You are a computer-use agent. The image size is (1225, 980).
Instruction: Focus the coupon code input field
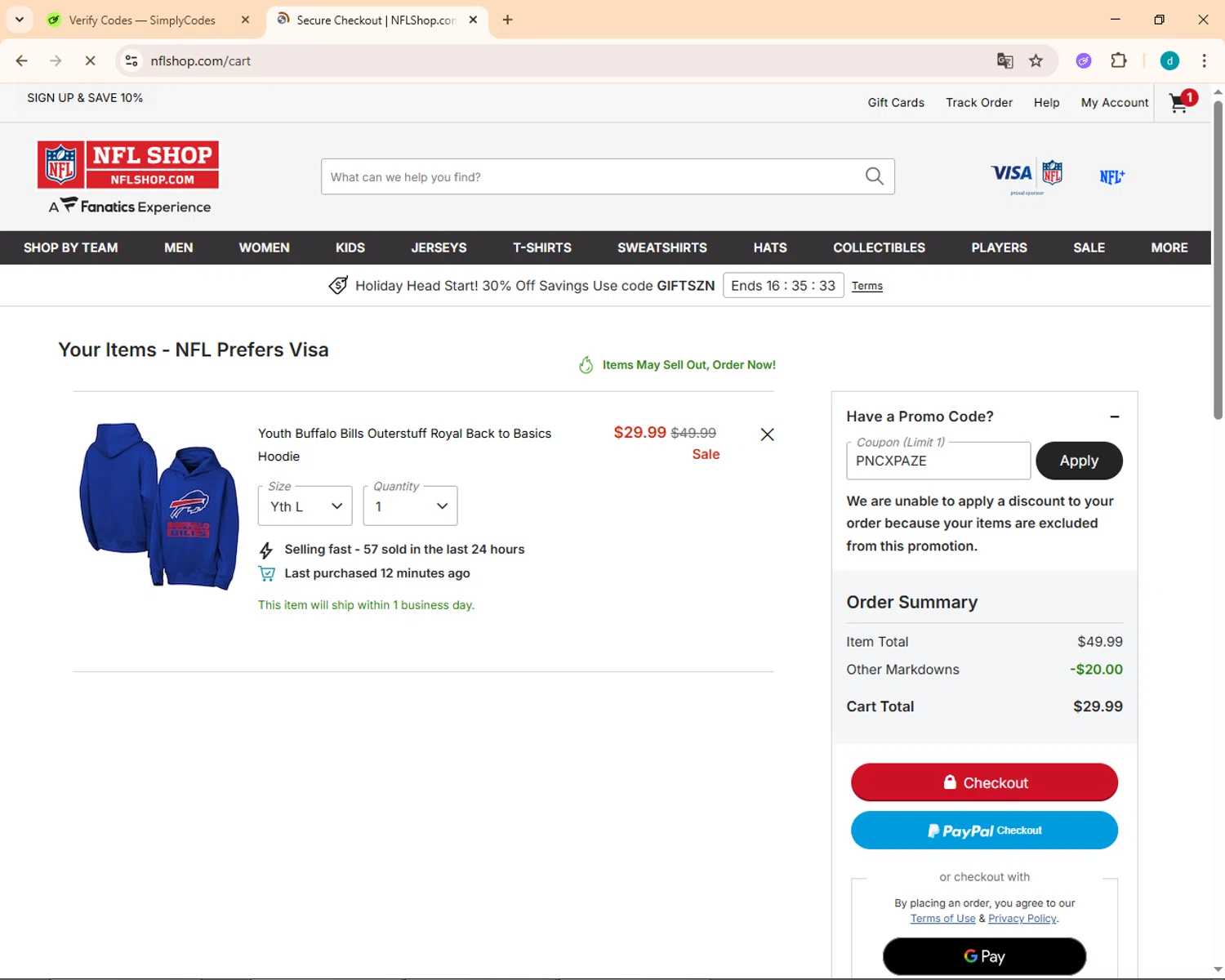click(938, 461)
